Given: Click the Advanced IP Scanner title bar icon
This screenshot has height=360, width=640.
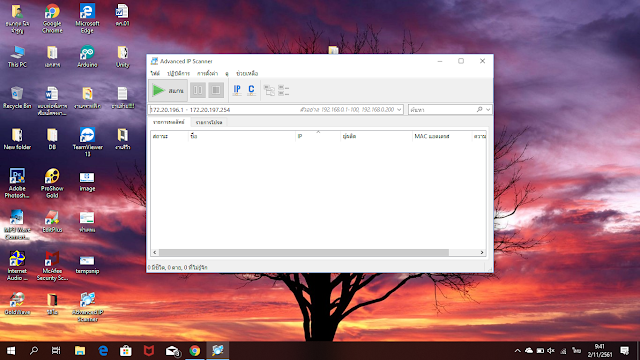Looking at the screenshot, I should tap(154, 61).
